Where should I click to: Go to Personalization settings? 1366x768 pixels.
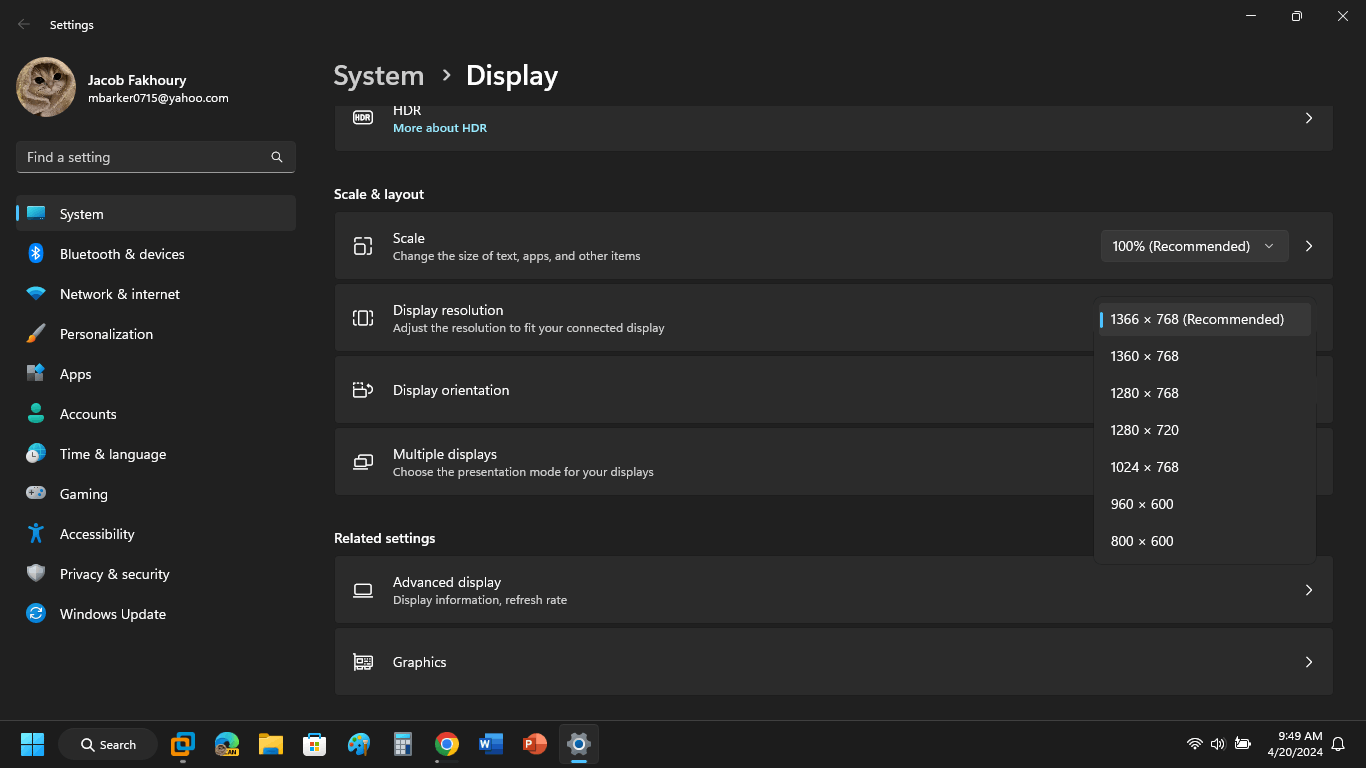(x=106, y=334)
